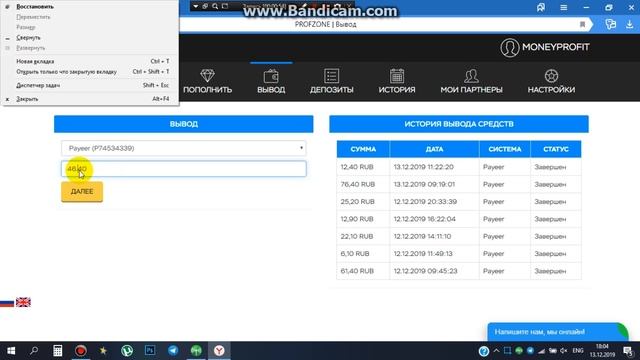Open the browser bookmarks collections icon

tap(541, 7)
